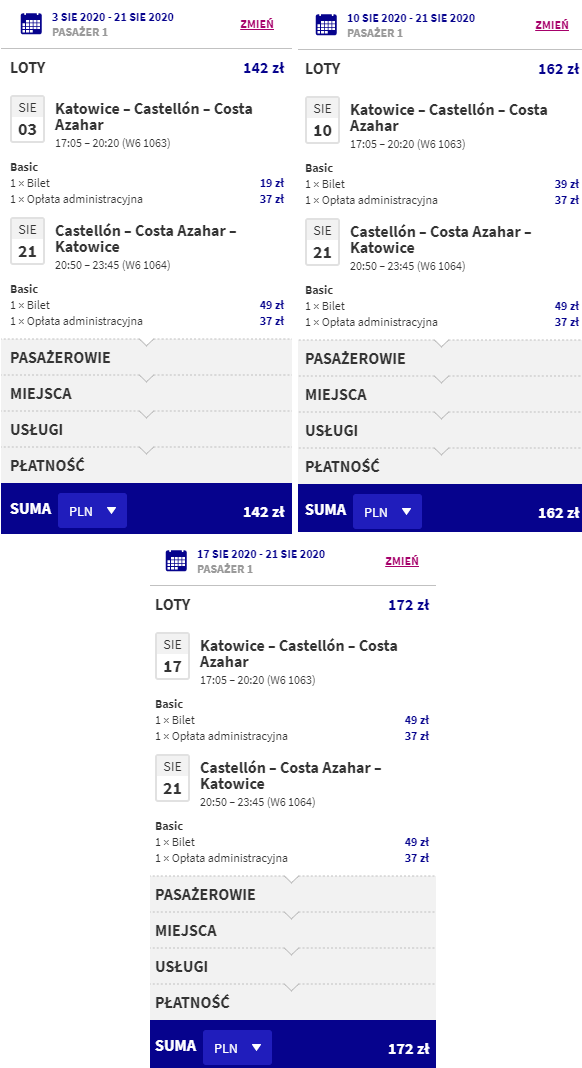Expand USŁUGI section in 17 SIE panel
Viewport: 582px width, 1068px height.
[x=292, y=967]
